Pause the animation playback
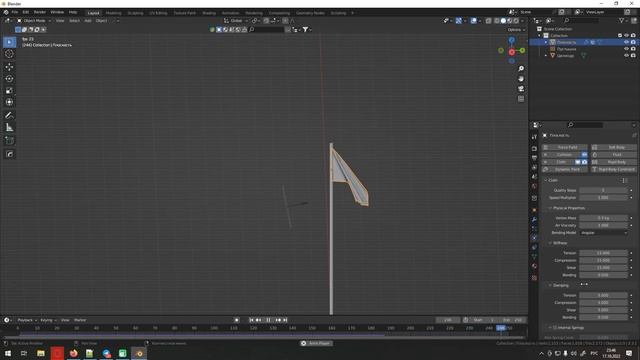The height and width of the screenshot is (360, 640). (x=268, y=320)
